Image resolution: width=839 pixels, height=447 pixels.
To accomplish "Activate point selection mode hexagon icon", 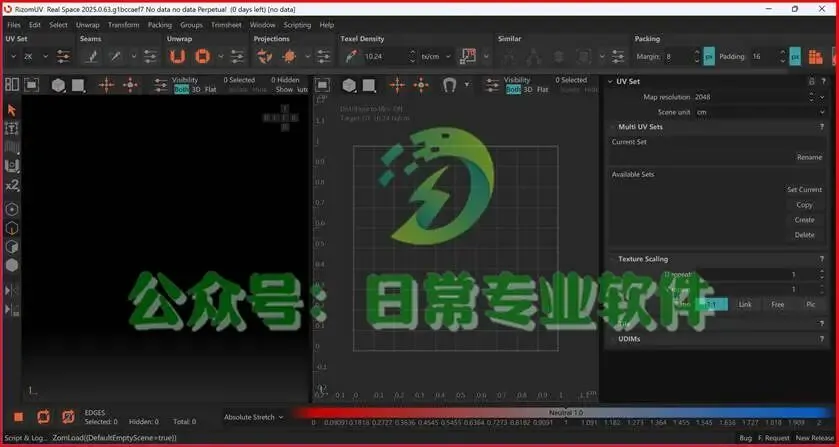I will (12, 209).
